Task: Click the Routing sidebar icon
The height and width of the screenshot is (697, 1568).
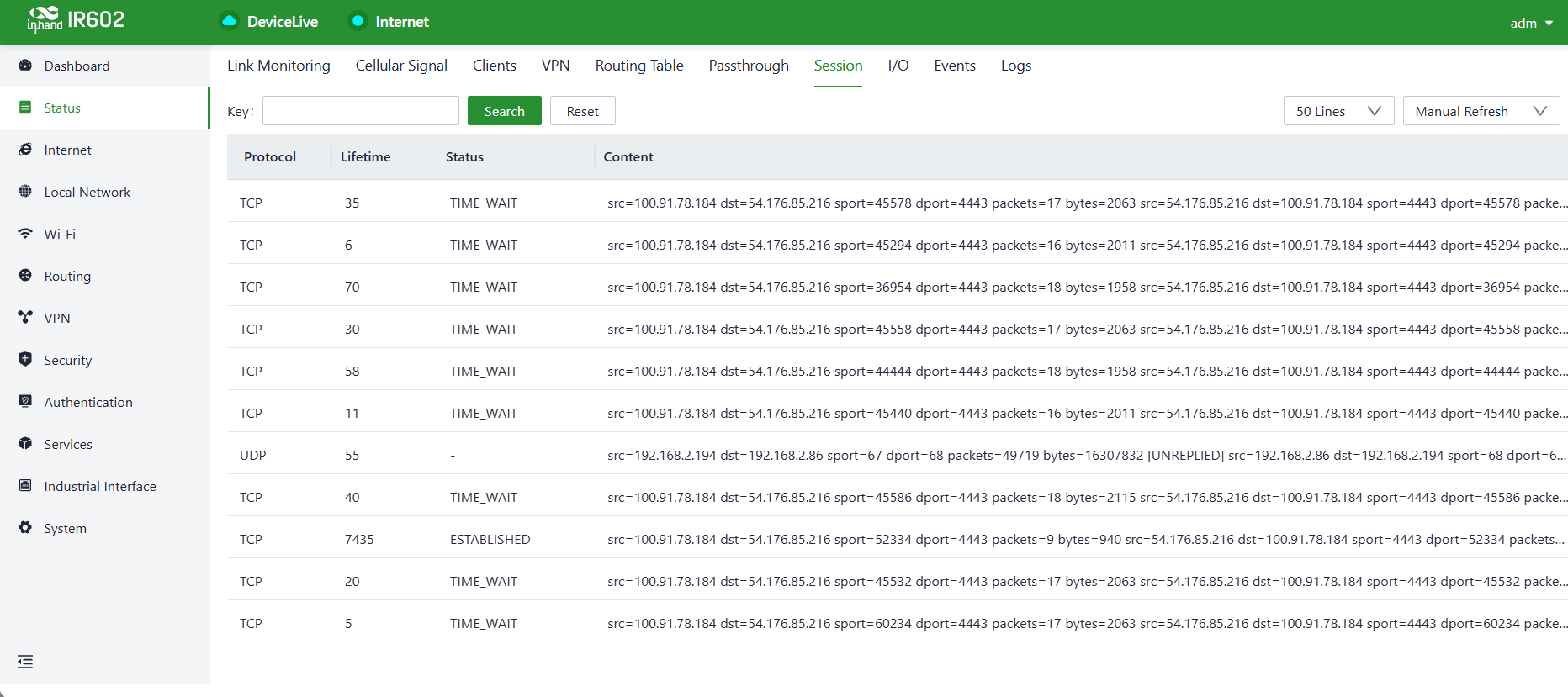Action: [x=25, y=276]
